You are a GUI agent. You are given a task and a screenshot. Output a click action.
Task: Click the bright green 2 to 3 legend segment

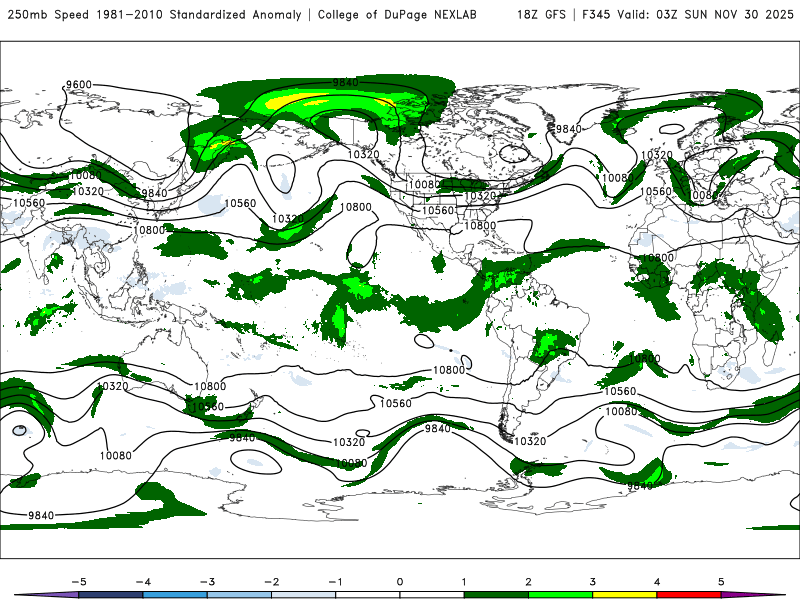pyautogui.click(x=560, y=595)
